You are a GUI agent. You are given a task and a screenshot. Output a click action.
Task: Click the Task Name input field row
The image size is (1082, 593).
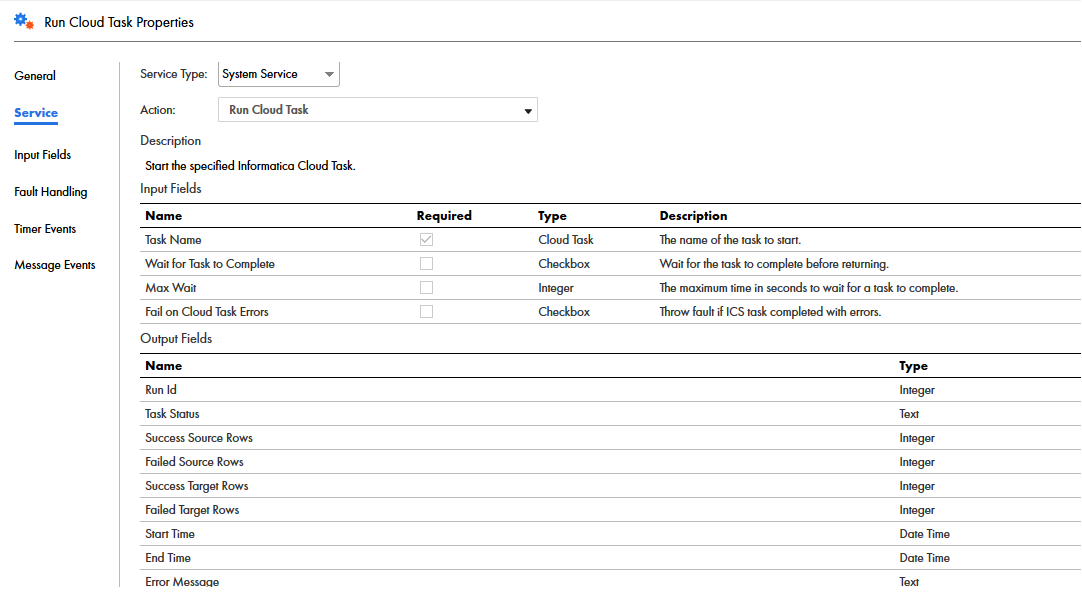[x=610, y=240]
